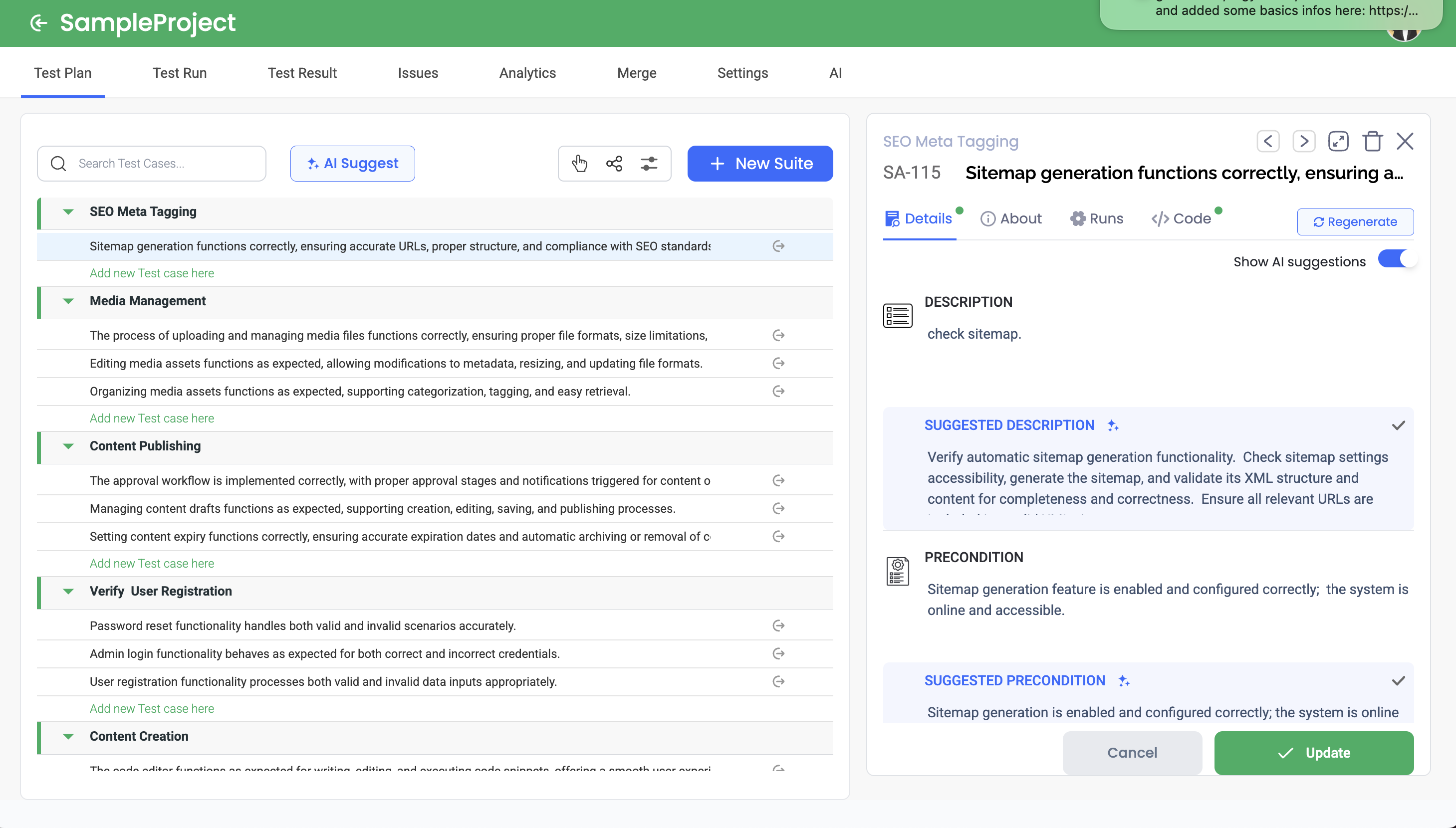This screenshot has width=1456, height=828.
Task: Collapse the SEO Meta Tagging suite
Action: [x=68, y=211]
